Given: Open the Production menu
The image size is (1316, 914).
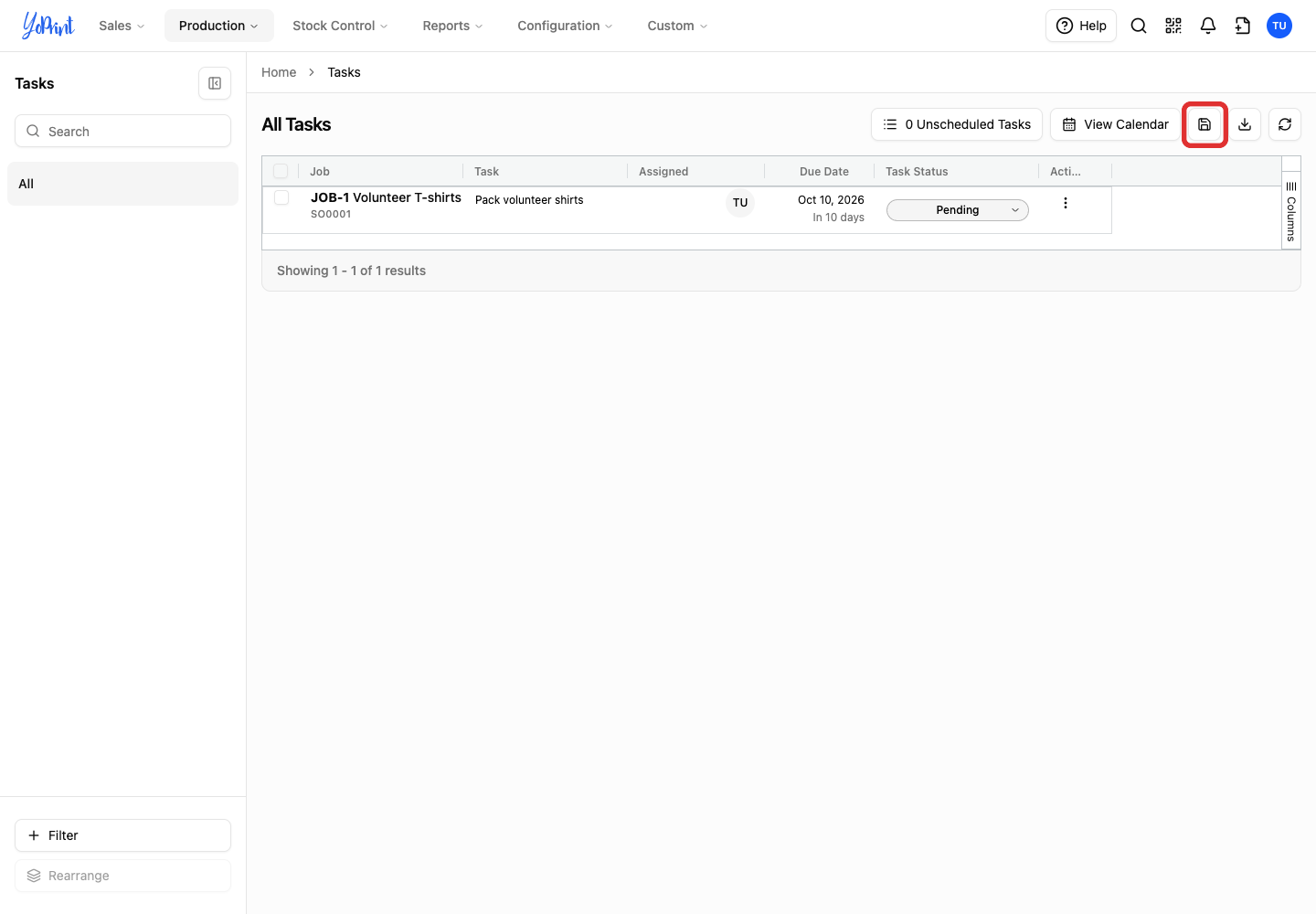Looking at the screenshot, I should tap(218, 26).
